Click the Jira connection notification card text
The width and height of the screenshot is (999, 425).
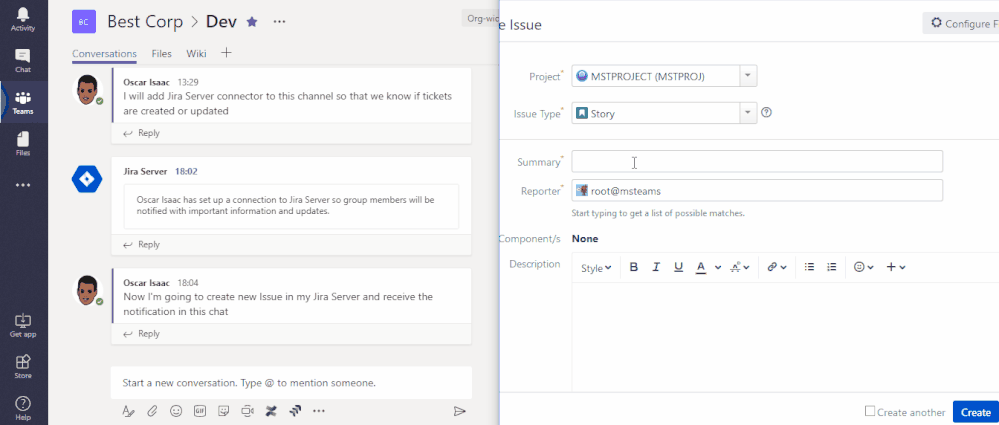click(x=285, y=205)
